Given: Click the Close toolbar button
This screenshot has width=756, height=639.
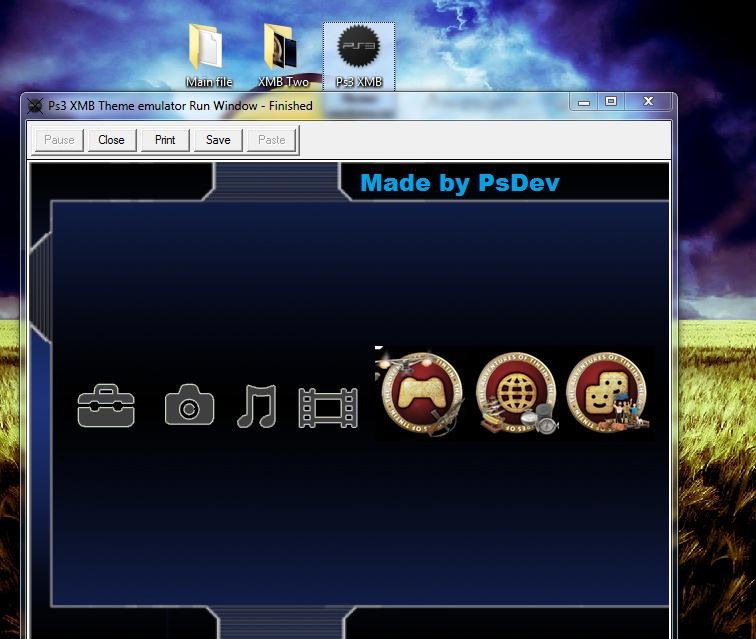Looking at the screenshot, I should click(x=111, y=140).
